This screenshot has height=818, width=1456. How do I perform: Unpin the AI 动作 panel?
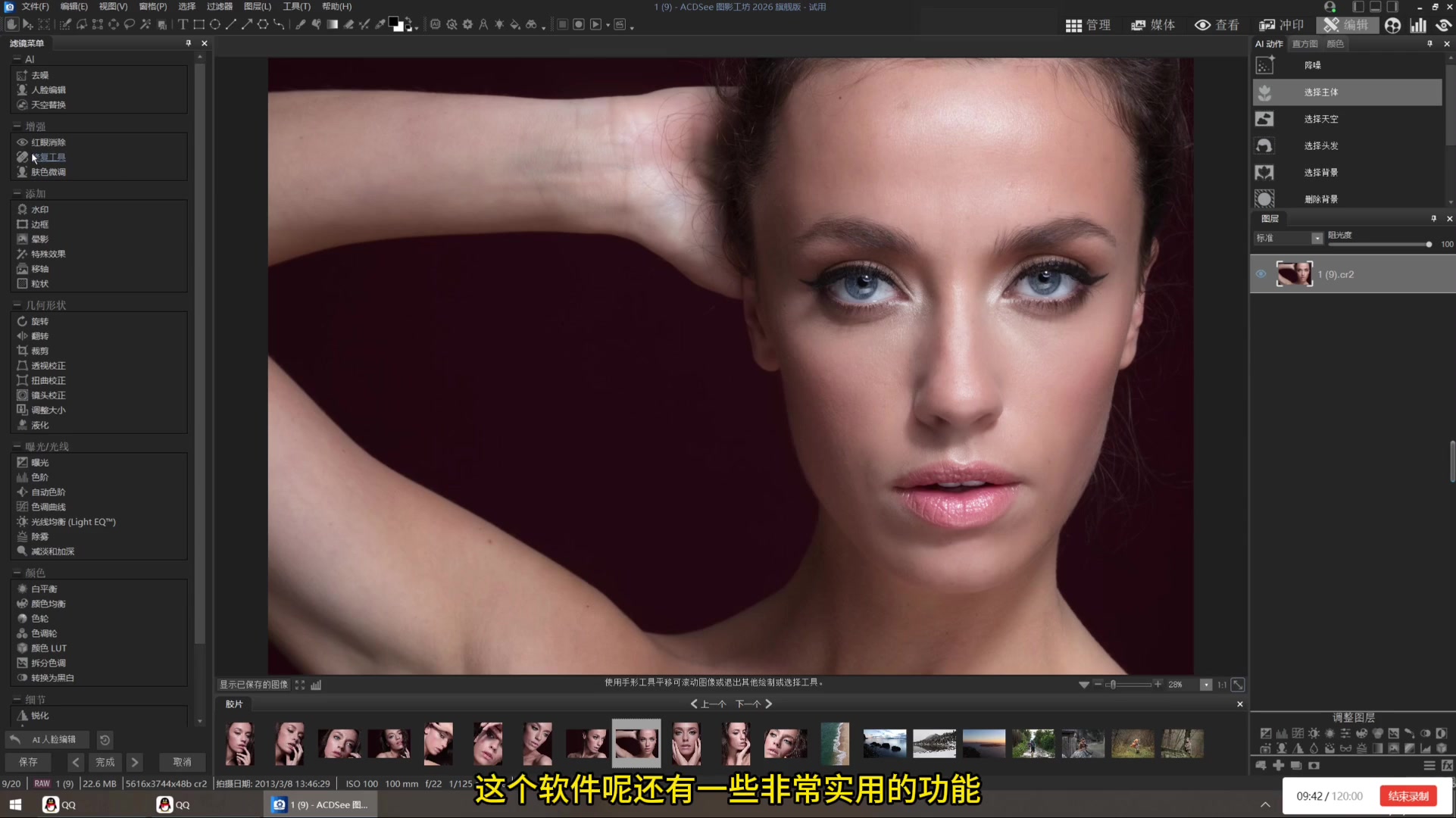pos(1430,43)
